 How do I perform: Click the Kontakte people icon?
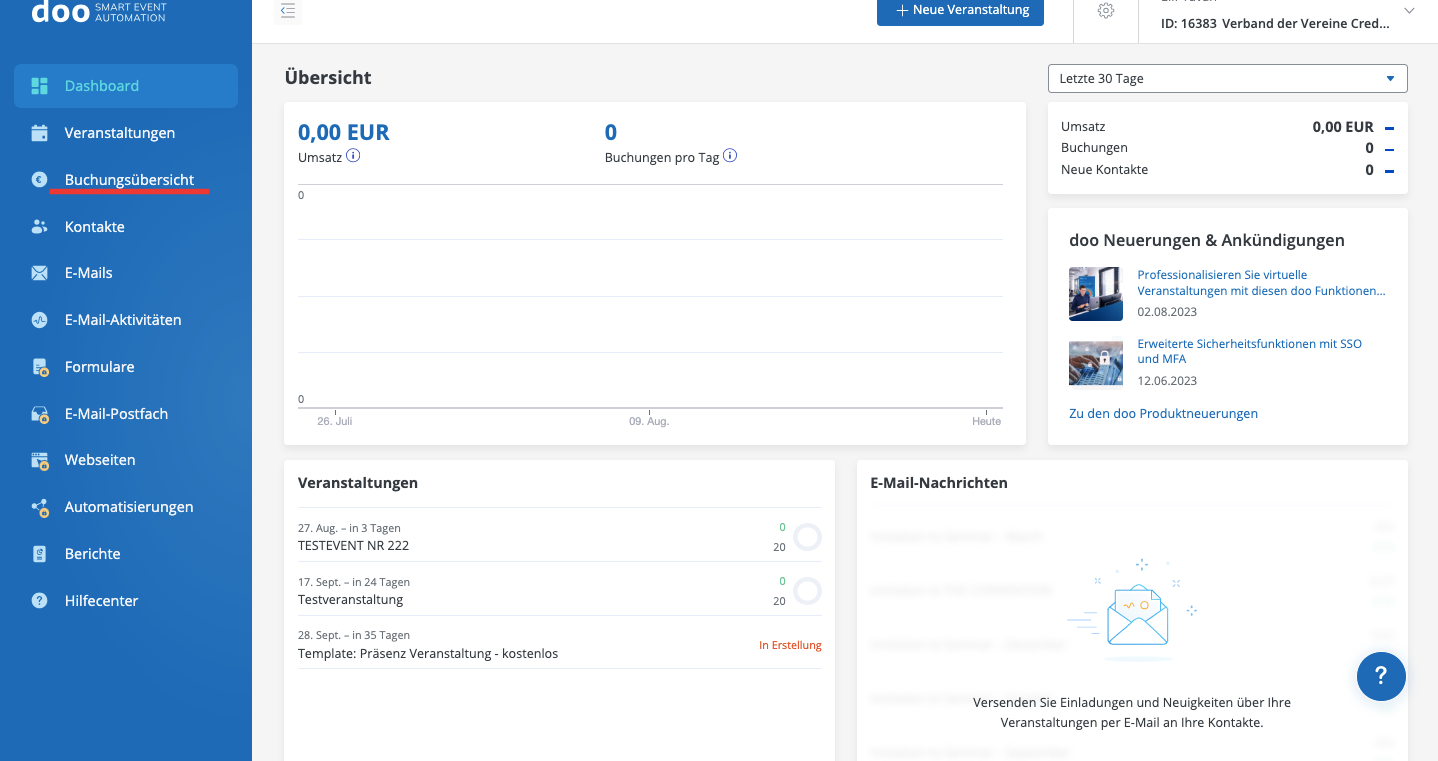(x=40, y=227)
